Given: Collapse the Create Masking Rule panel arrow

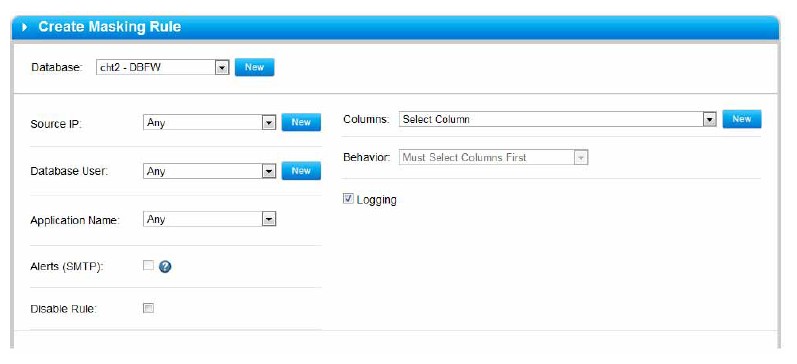Looking at the screenshot, I should click(x=24, y=27).
